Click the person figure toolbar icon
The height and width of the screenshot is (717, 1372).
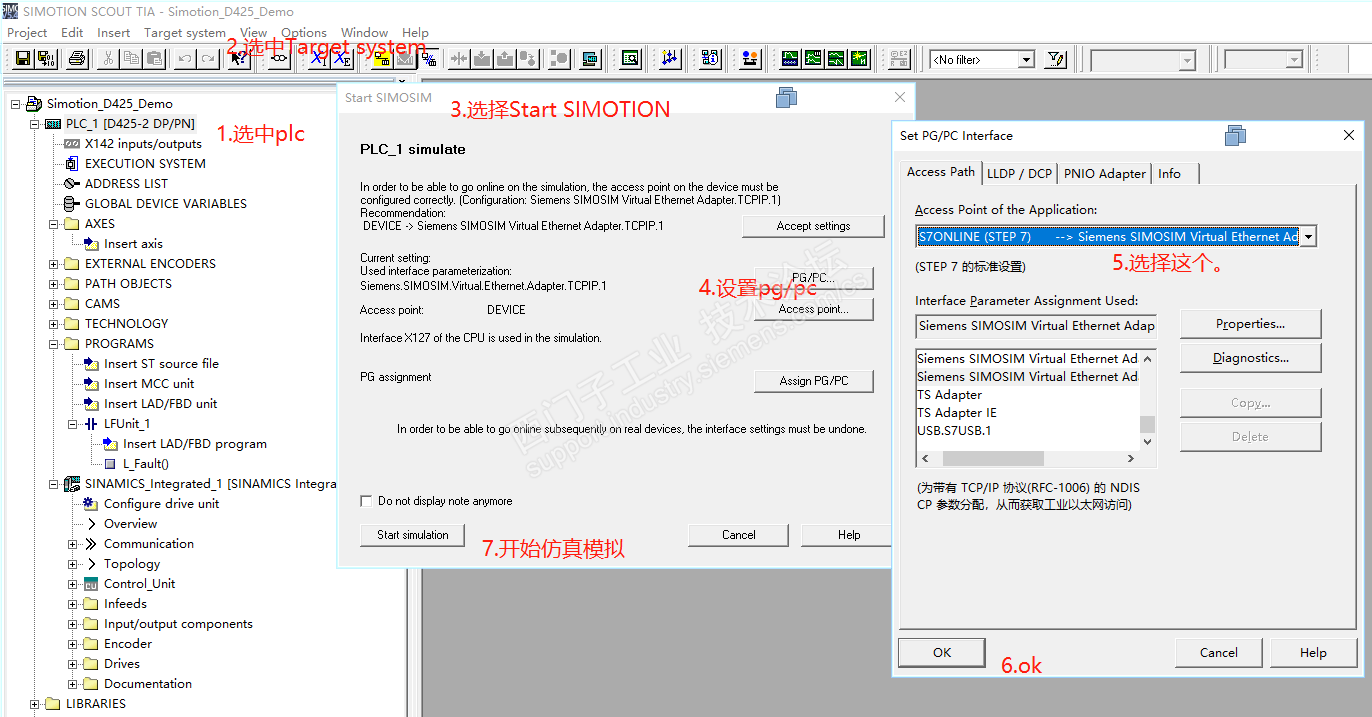(750, 59)
